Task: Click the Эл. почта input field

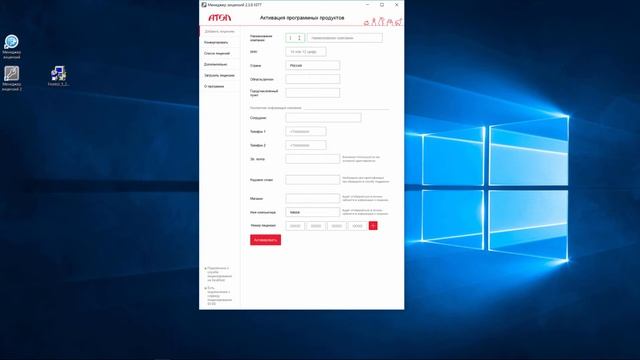Action: [313, 159]
